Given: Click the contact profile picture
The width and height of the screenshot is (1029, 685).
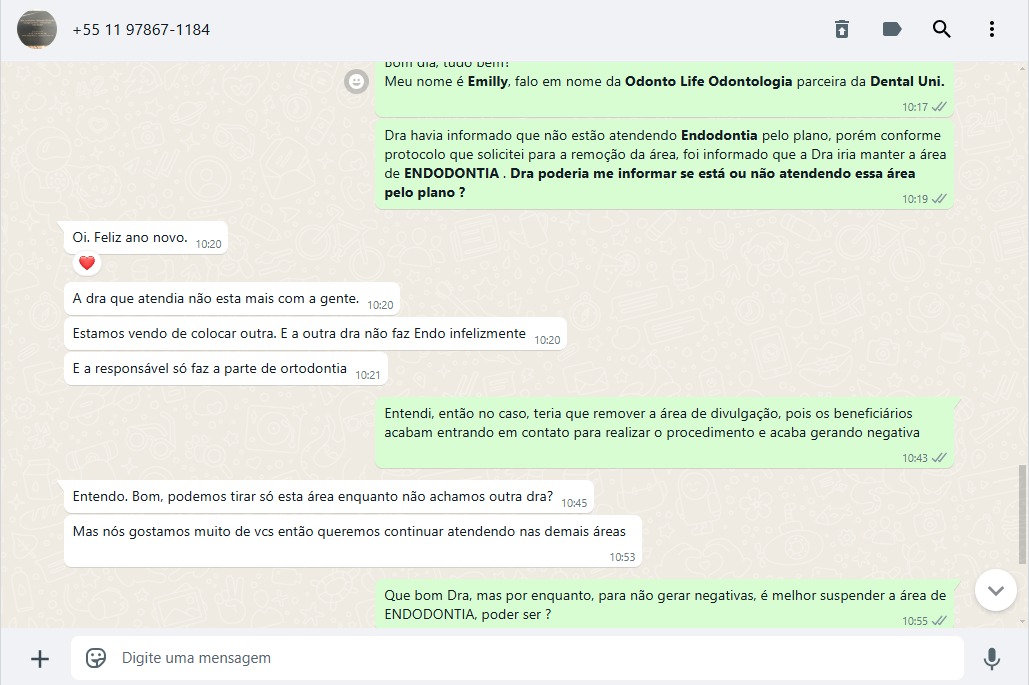Looking at the screenshot, I should [x=37, y=30].
